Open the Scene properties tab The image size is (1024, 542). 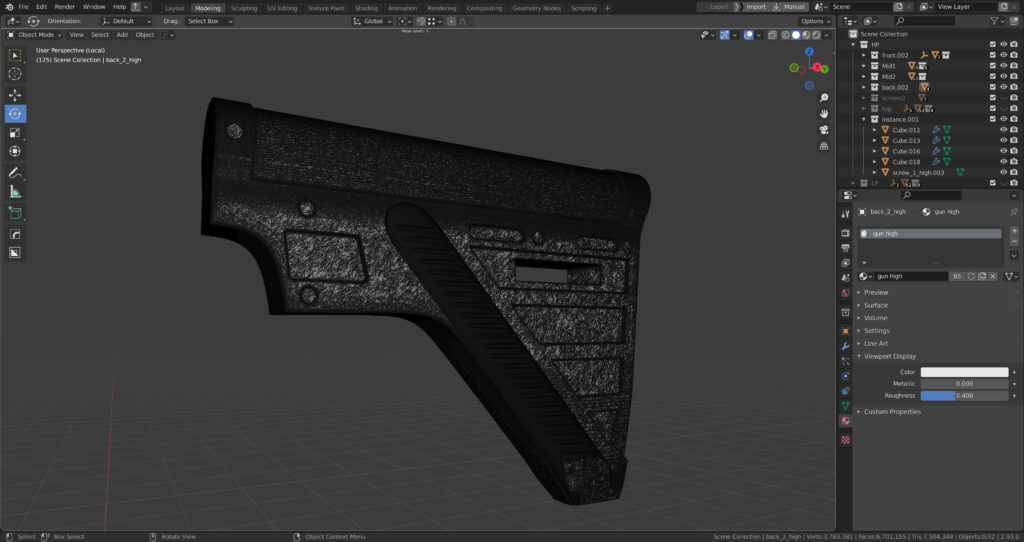click(846, 278)
